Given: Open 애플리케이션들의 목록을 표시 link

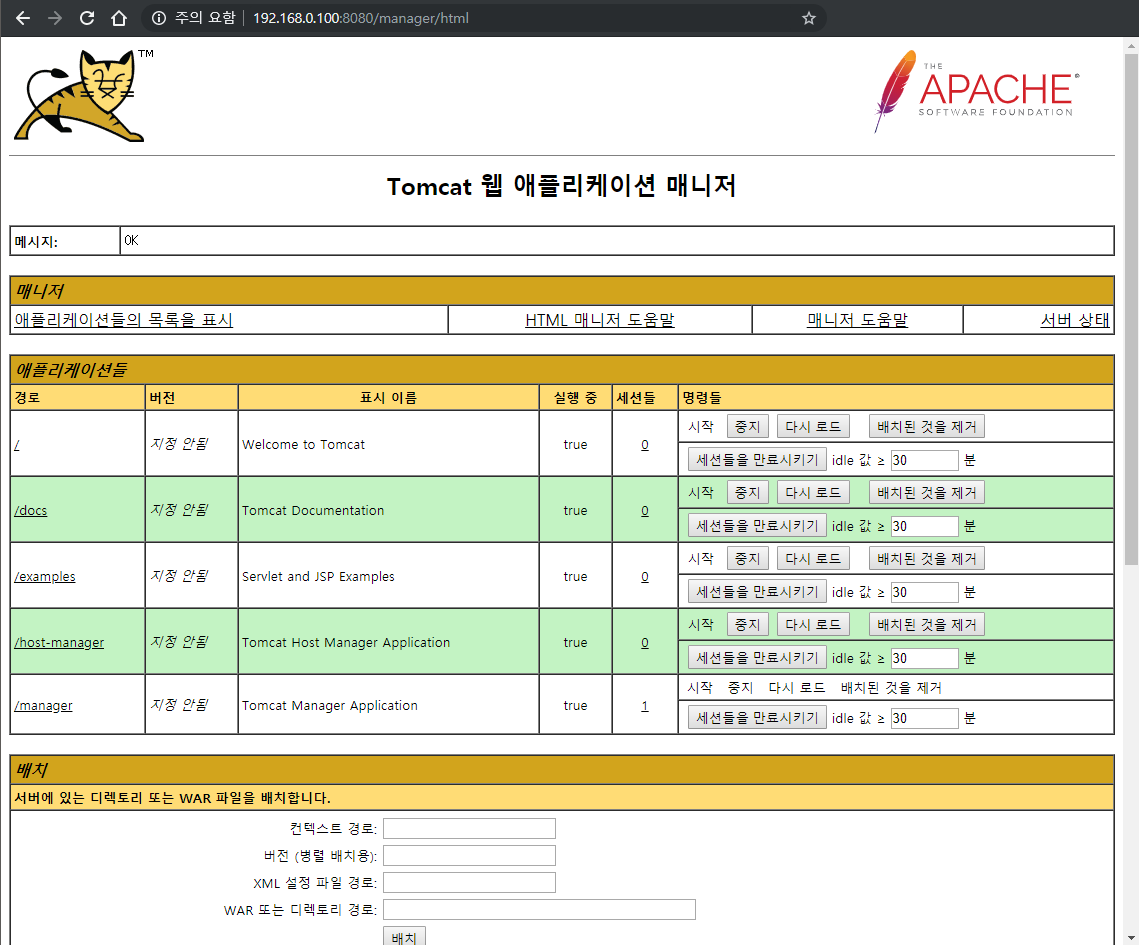Looking at the screenshot, I should (123, 320).
